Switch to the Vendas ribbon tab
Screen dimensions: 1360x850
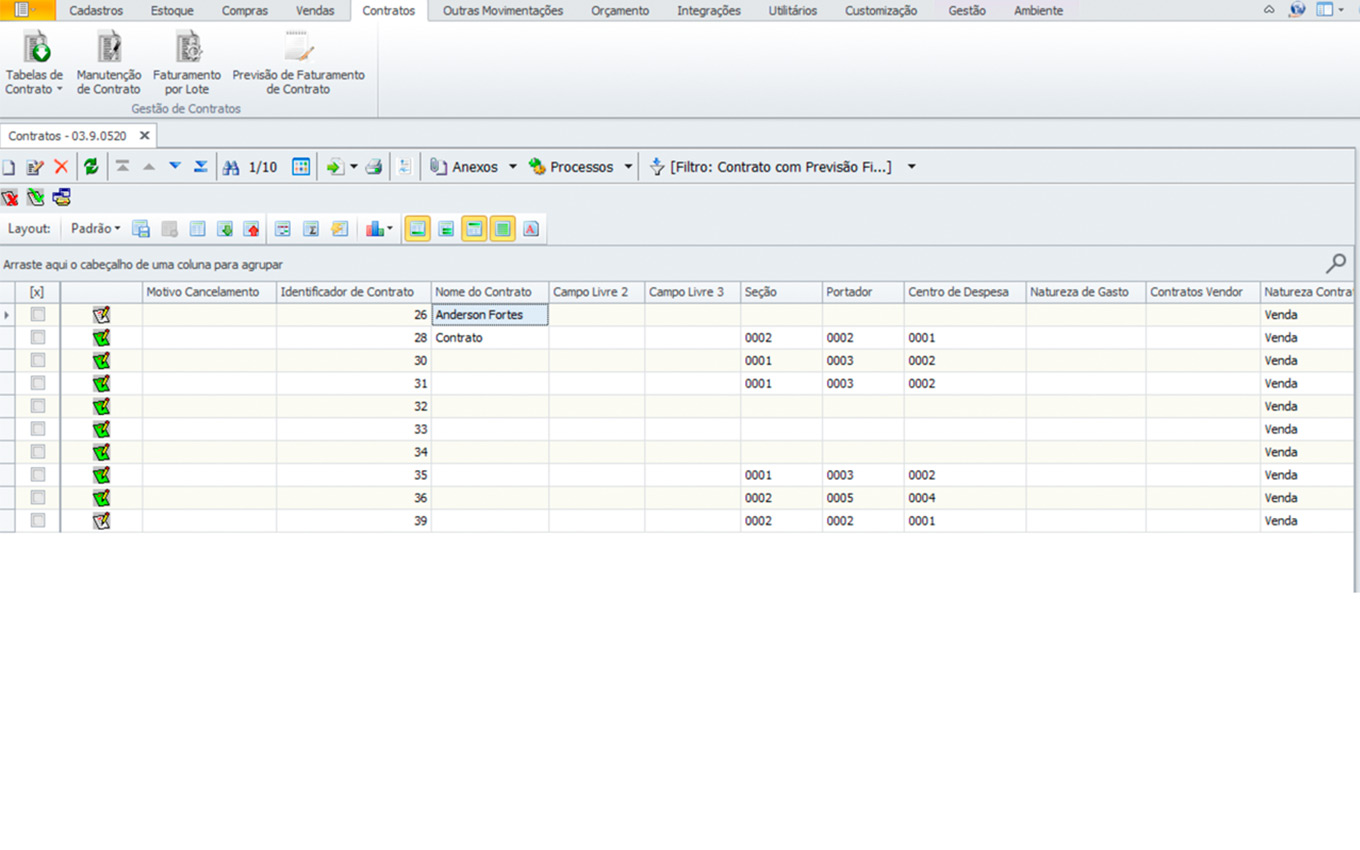point(315,11)
